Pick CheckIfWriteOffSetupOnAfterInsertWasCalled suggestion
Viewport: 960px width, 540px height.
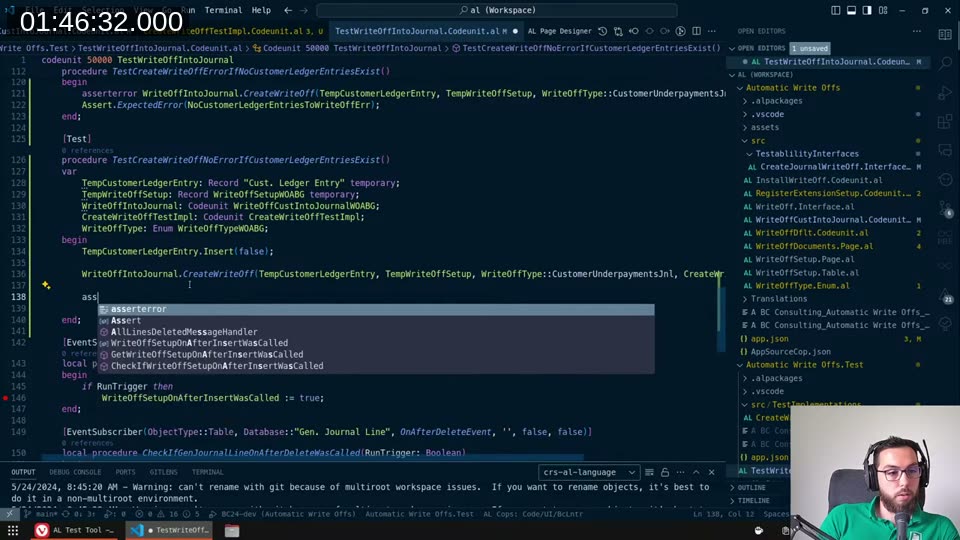(376, 366)
